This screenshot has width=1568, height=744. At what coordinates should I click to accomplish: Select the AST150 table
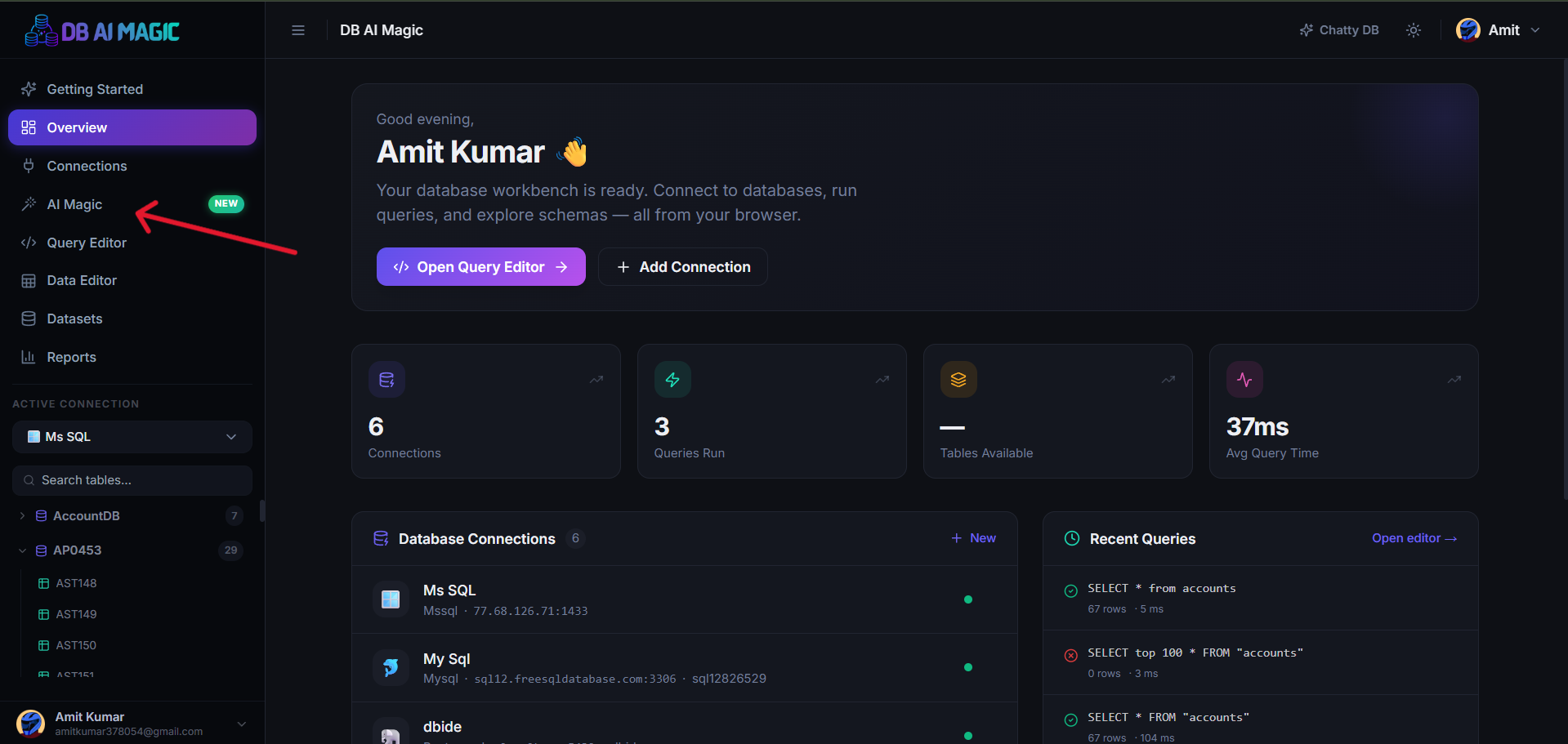coord(76,645)
